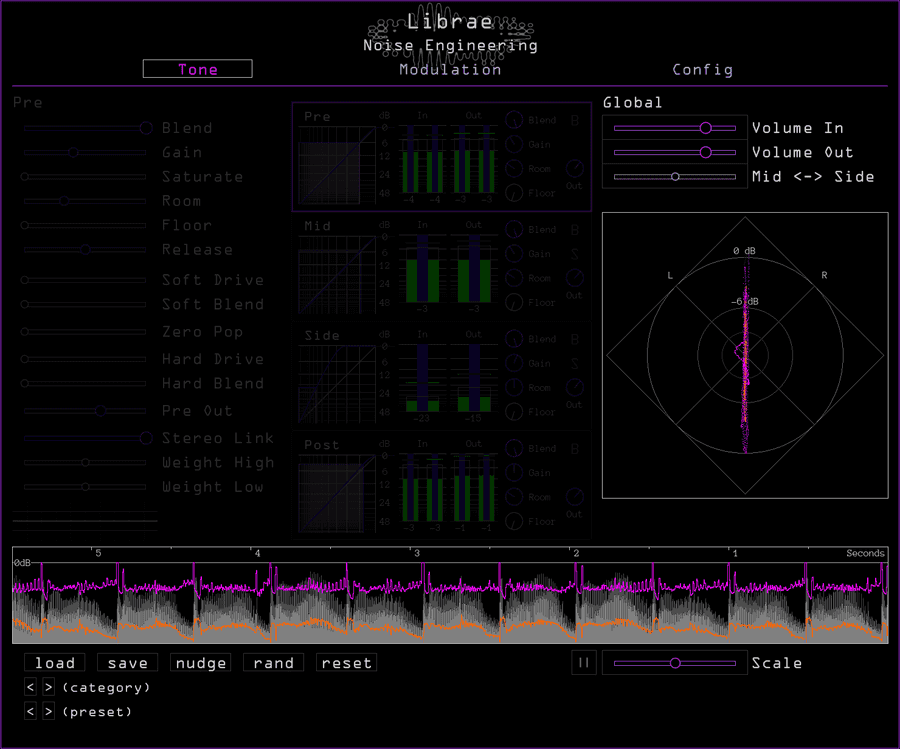
Task: Go to previous preset with left arrow
Action: (x=30, y=712)
